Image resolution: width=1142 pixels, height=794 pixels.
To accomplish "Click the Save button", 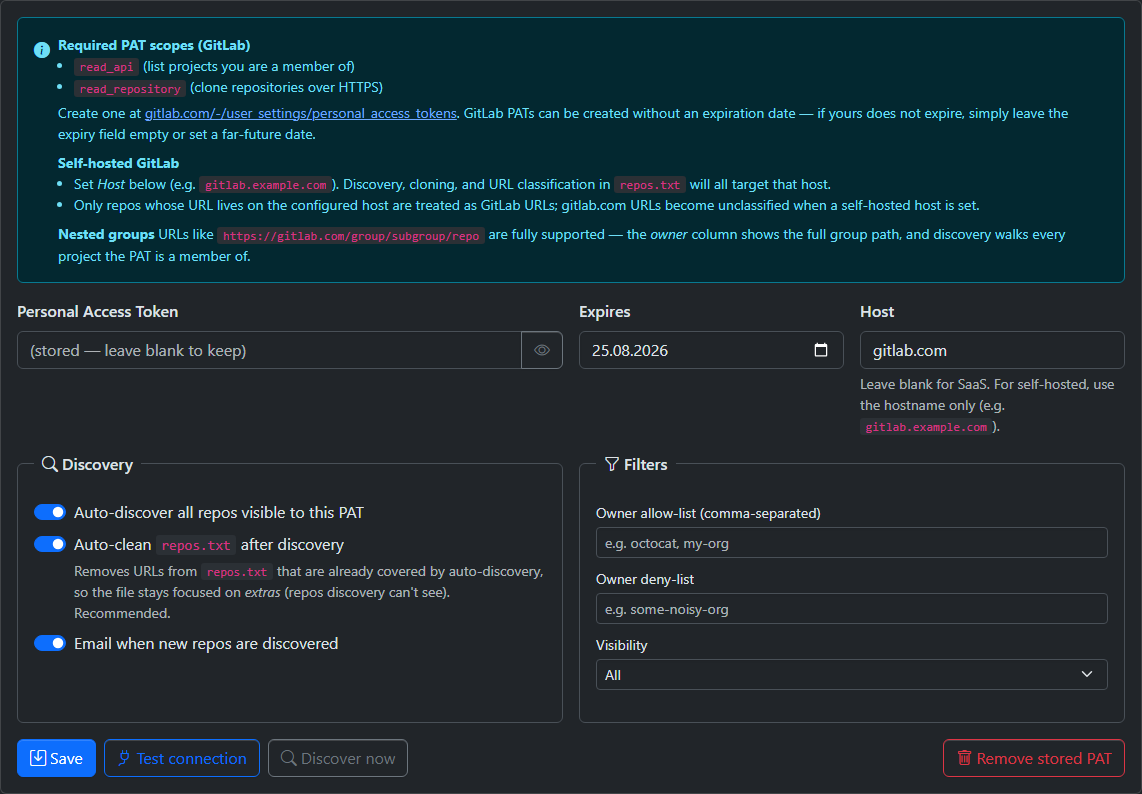I will pyautogui.click(x=56, y=758).
